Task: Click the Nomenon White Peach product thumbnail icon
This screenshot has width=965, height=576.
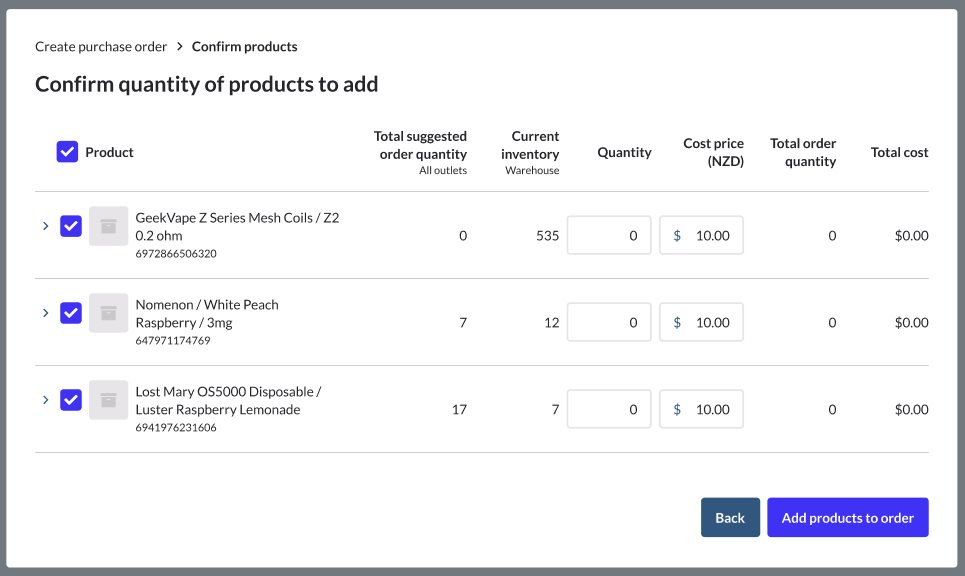Action: (108, 313)
